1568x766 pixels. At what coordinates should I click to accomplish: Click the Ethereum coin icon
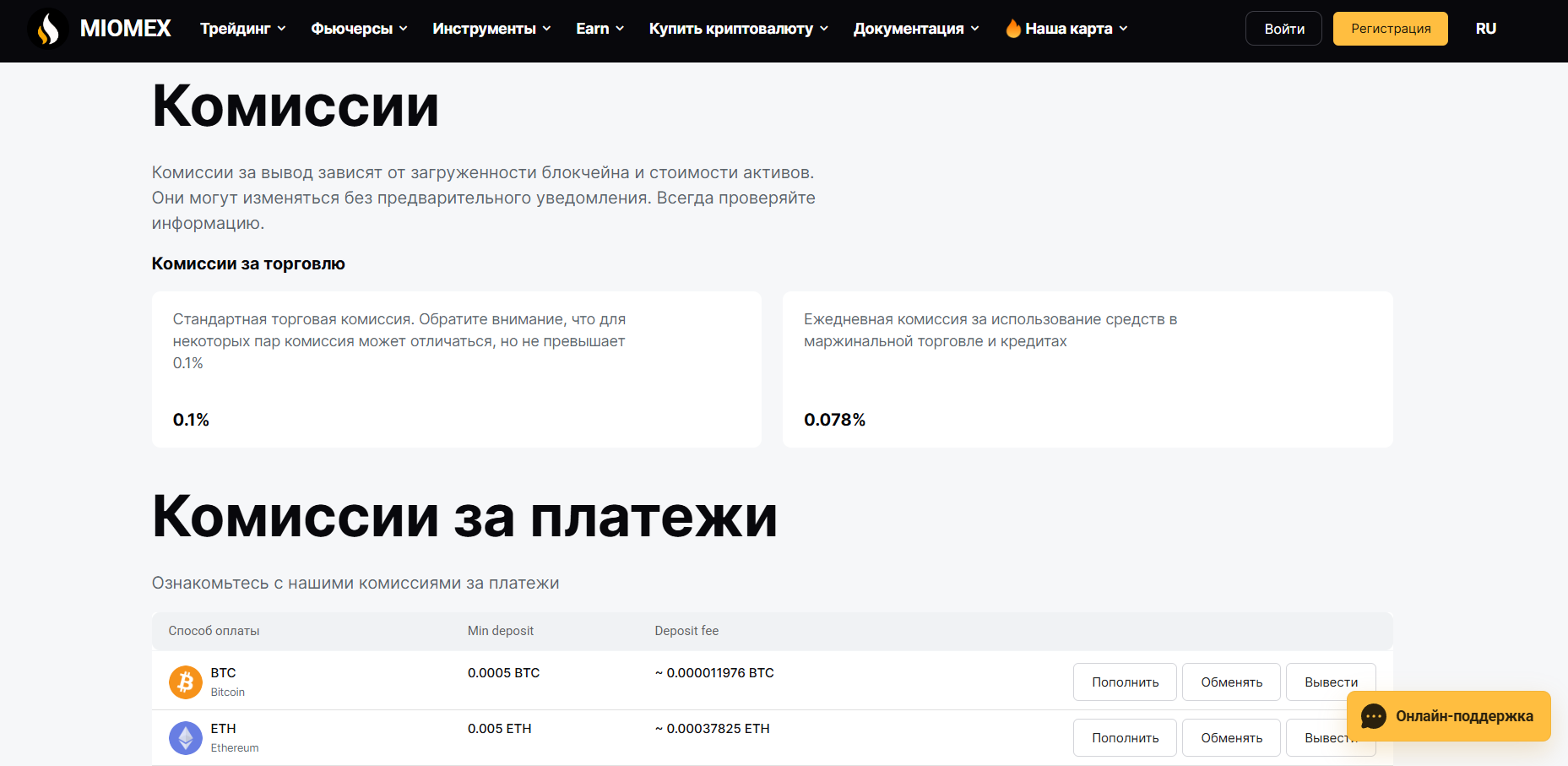pyautogui.click(x=186, y=737)
